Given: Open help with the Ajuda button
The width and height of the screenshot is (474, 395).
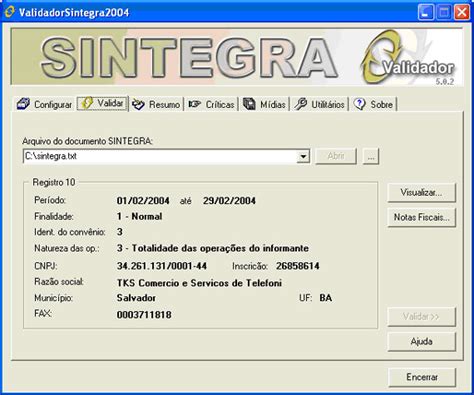Looking at the screenshot, I should click(x=421, y=342).
